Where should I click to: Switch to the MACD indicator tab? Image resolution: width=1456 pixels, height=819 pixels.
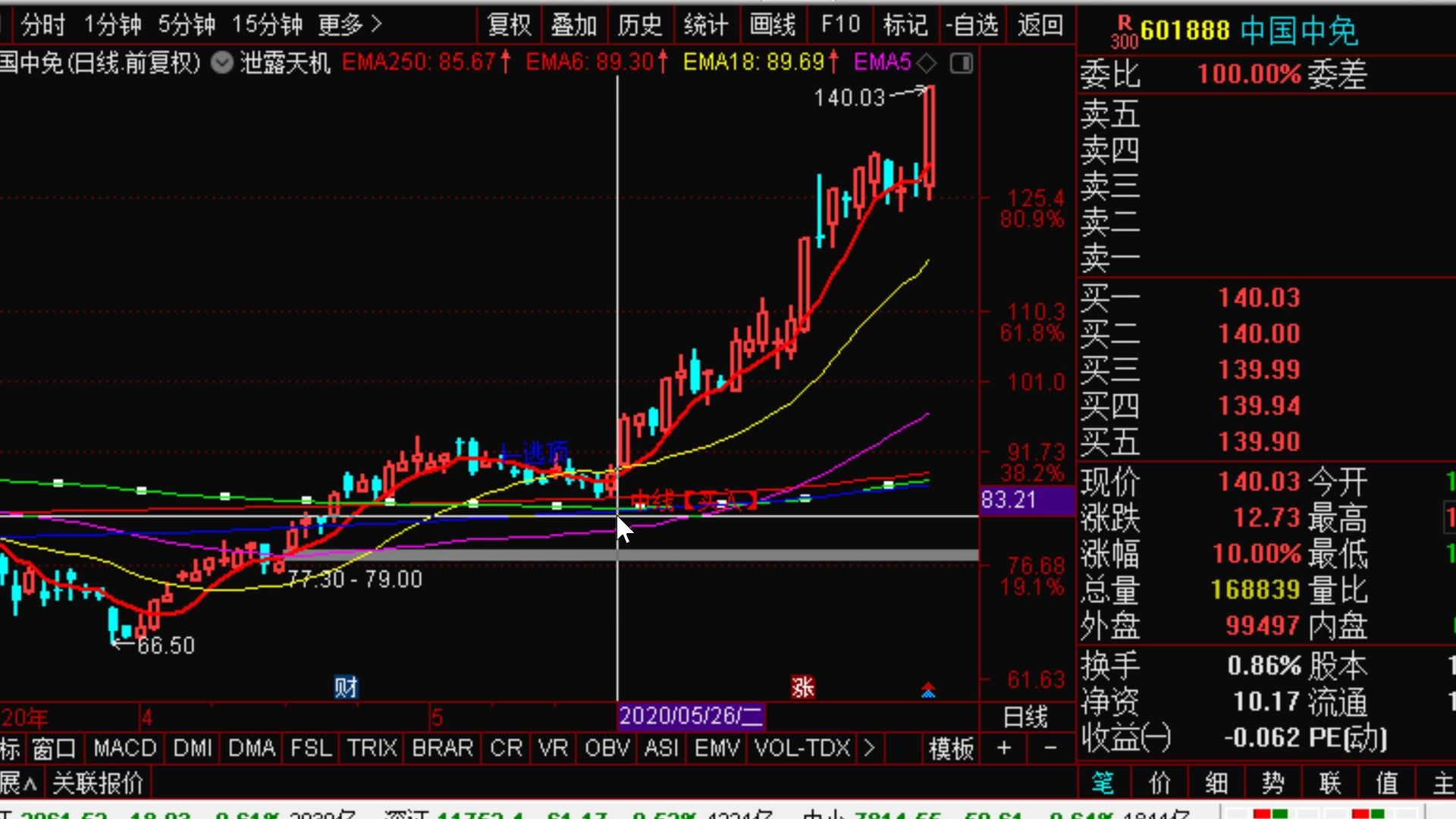click(x=124, y=748)
